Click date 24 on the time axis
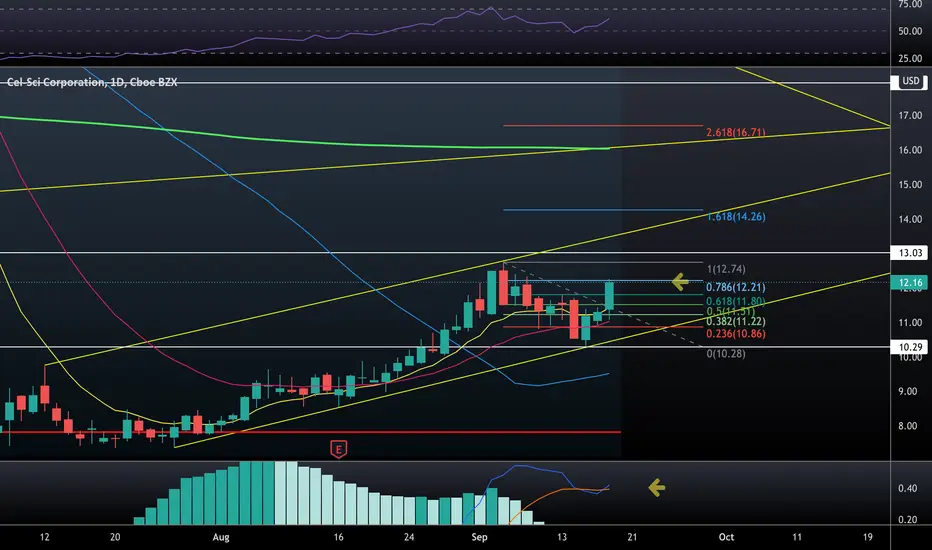 tap(409, 537)
